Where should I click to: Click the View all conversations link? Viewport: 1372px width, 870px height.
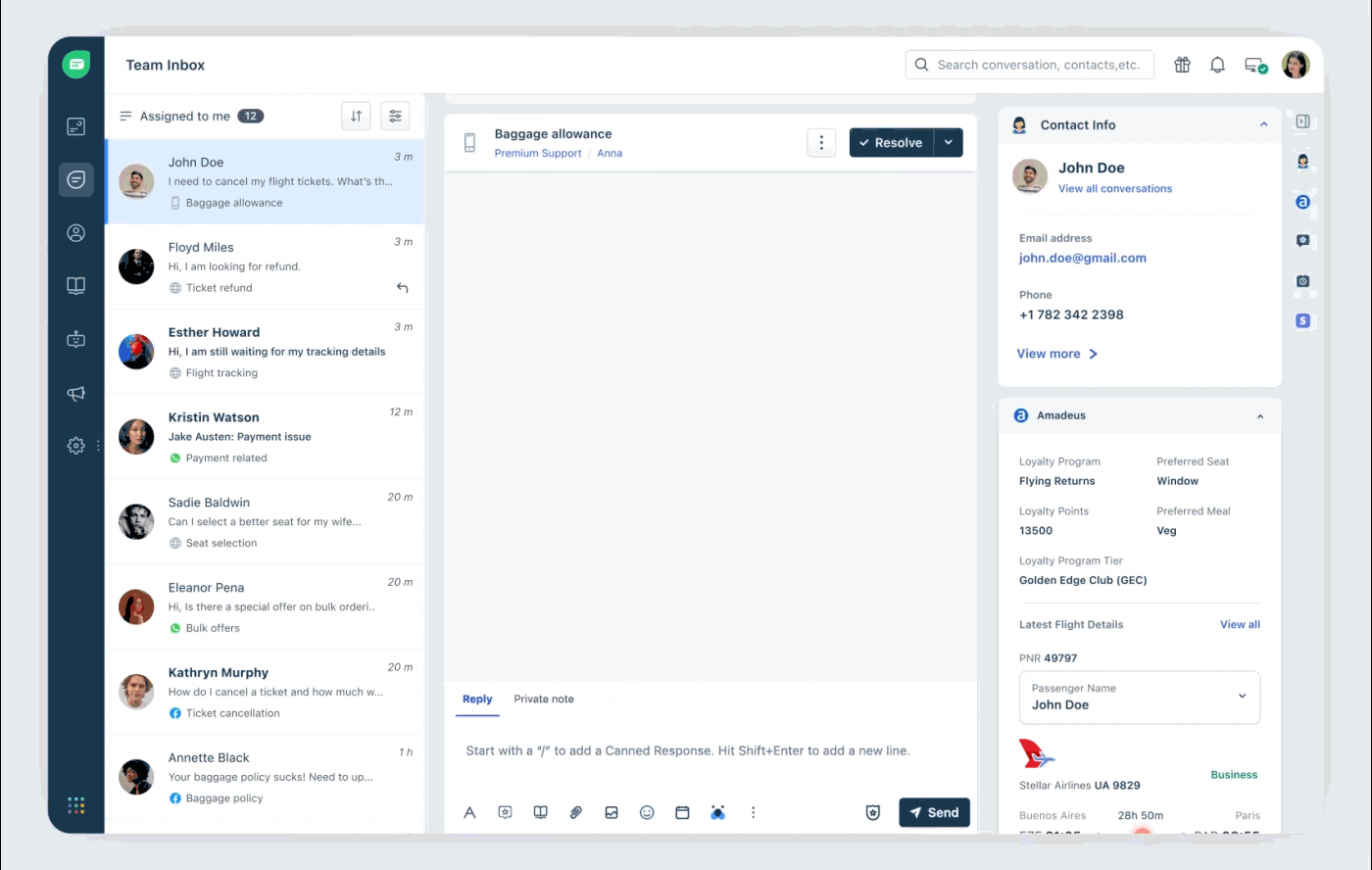[x=1114, y=188]
